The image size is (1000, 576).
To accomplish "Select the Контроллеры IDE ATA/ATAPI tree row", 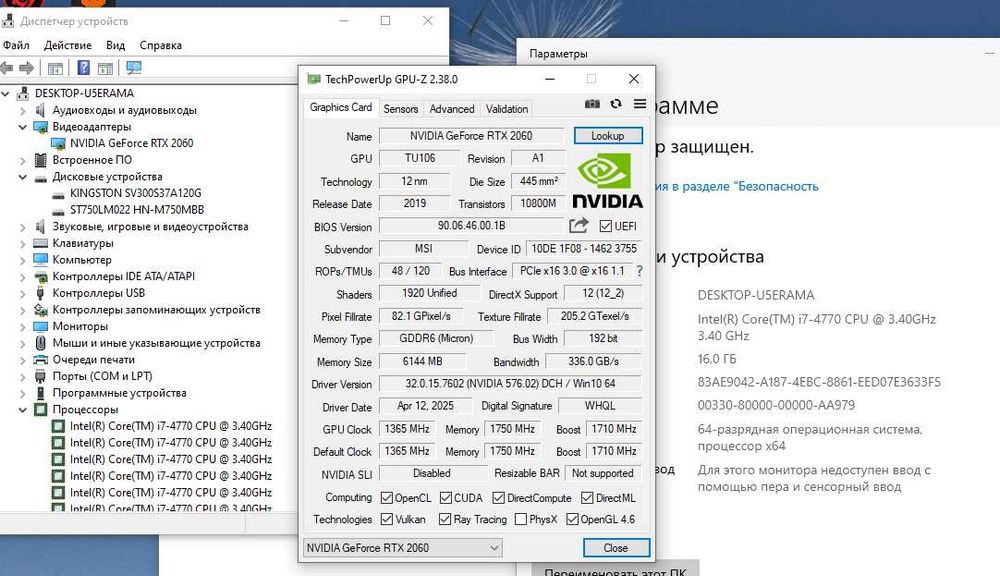I will pyautogui.click(x=123, y=276).
